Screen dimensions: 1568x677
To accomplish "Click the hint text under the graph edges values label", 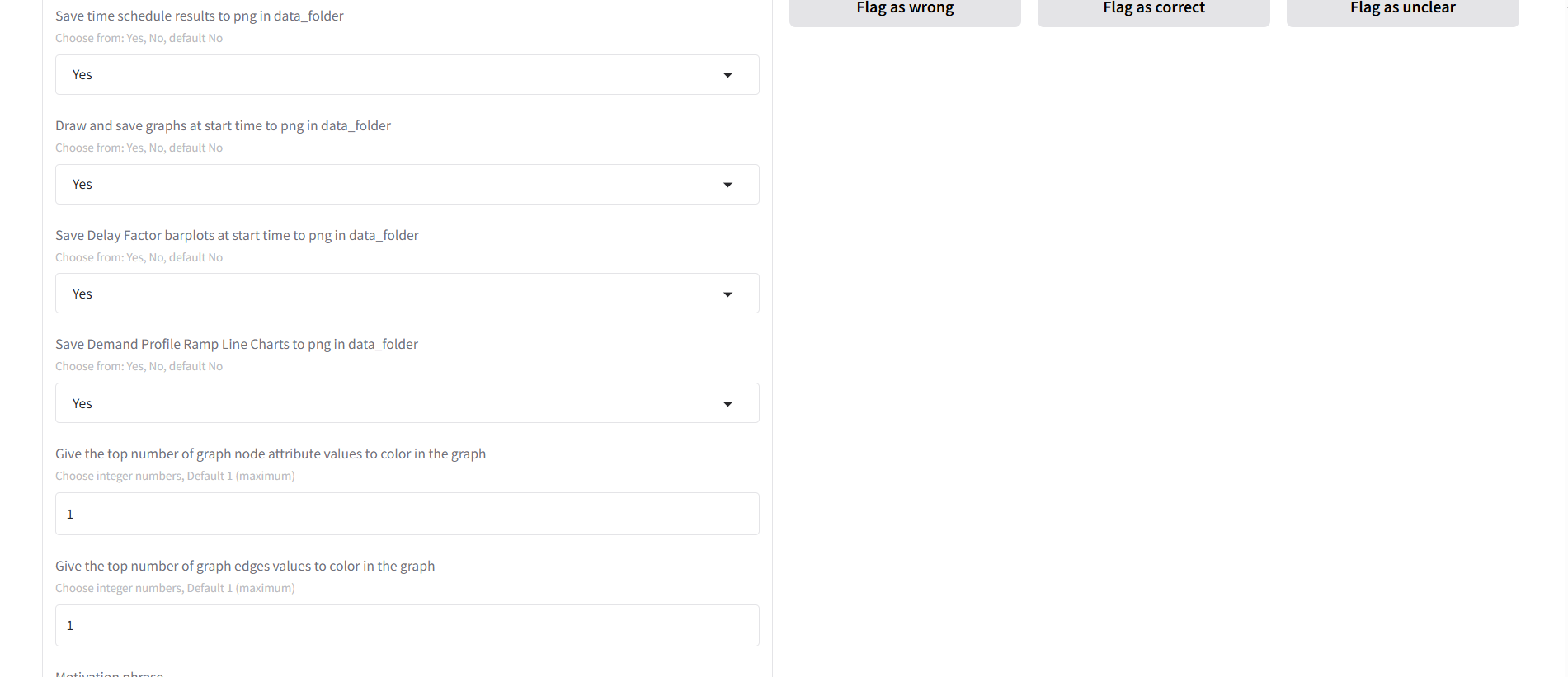I will click(175, 588).
